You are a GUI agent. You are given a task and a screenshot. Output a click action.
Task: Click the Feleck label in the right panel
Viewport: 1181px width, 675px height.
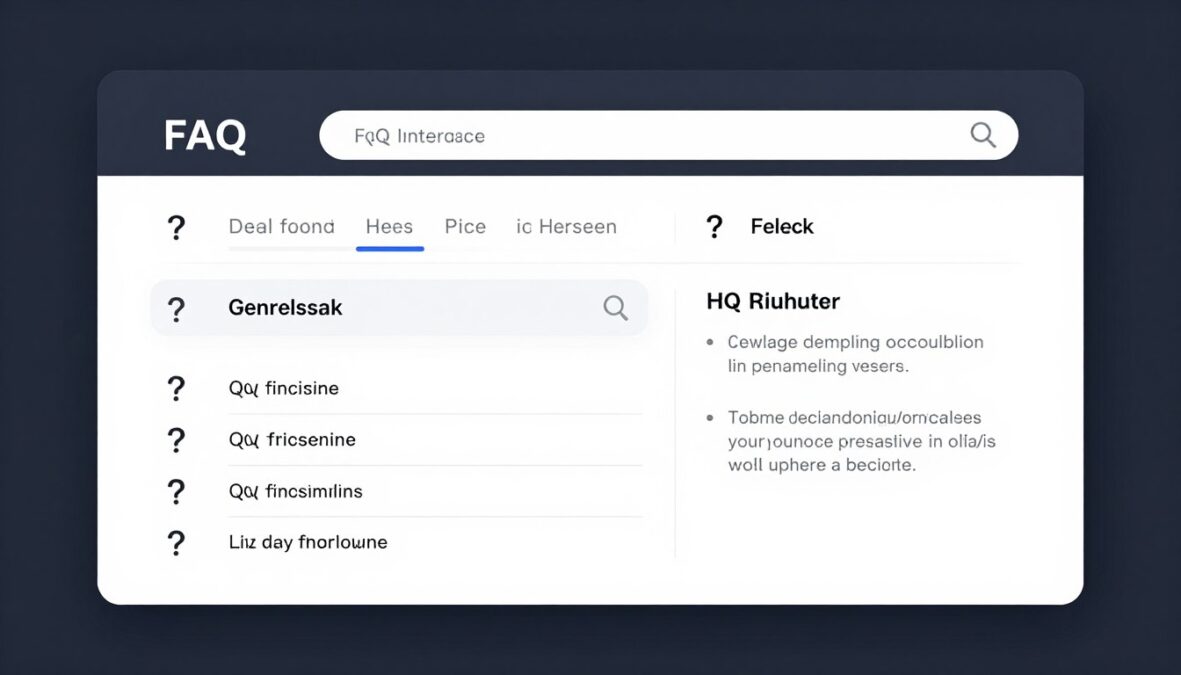click(782, 227)
